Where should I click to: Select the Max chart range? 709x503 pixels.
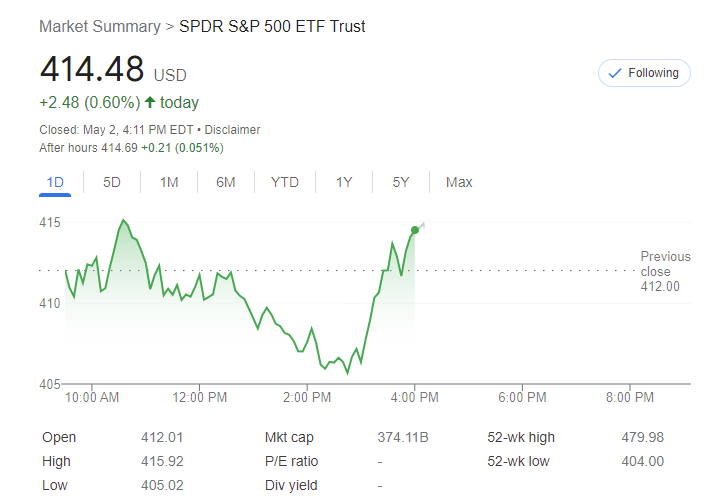[x=459, y=182]
